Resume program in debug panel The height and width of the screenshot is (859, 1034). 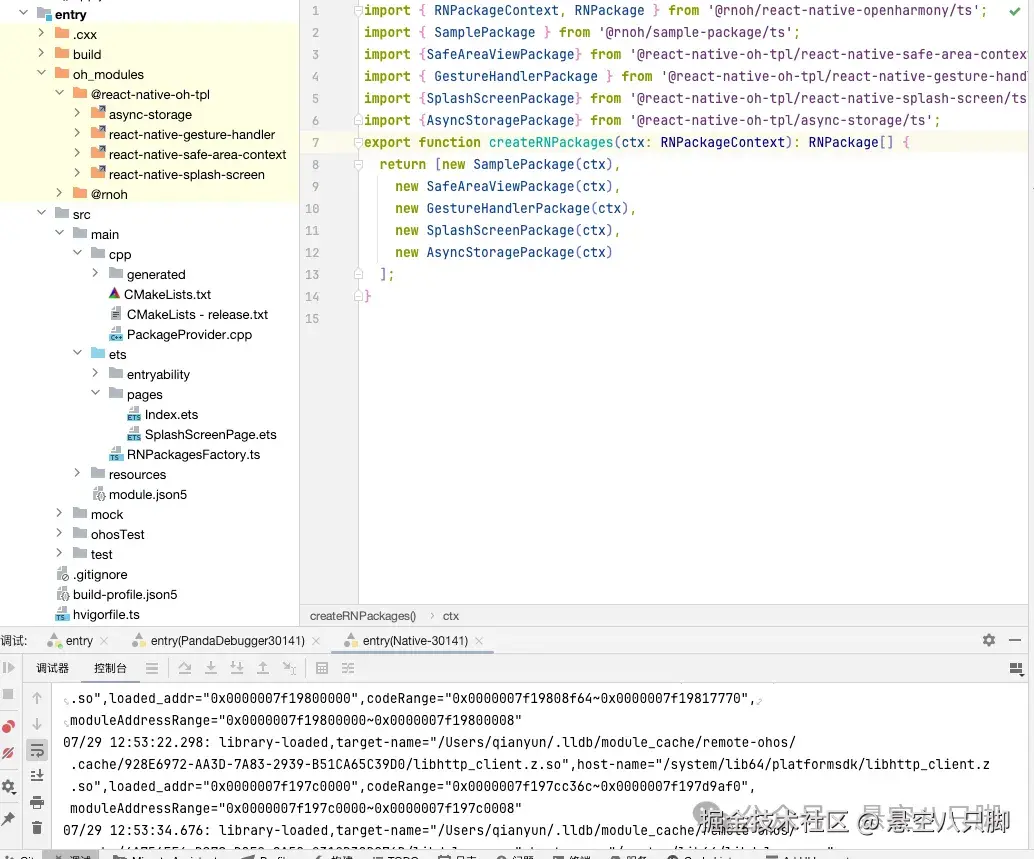click(x=9, y=667)
